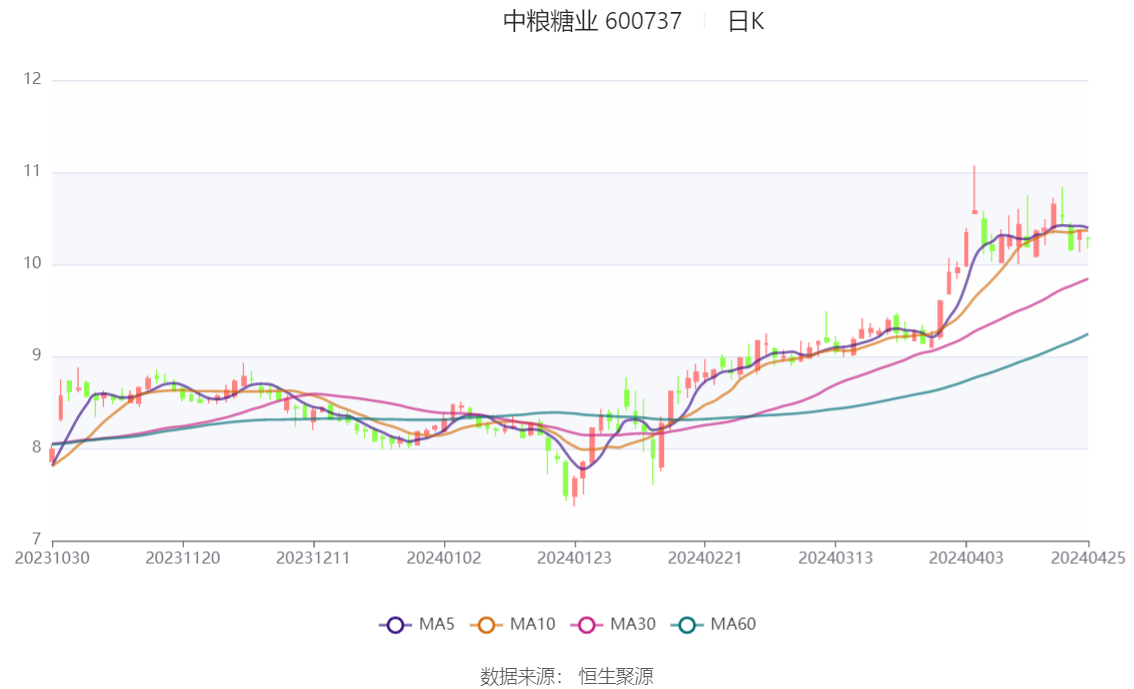The image size is (1134, 689).
Task: Toggle the MA10 legend series
Action: 513,625
